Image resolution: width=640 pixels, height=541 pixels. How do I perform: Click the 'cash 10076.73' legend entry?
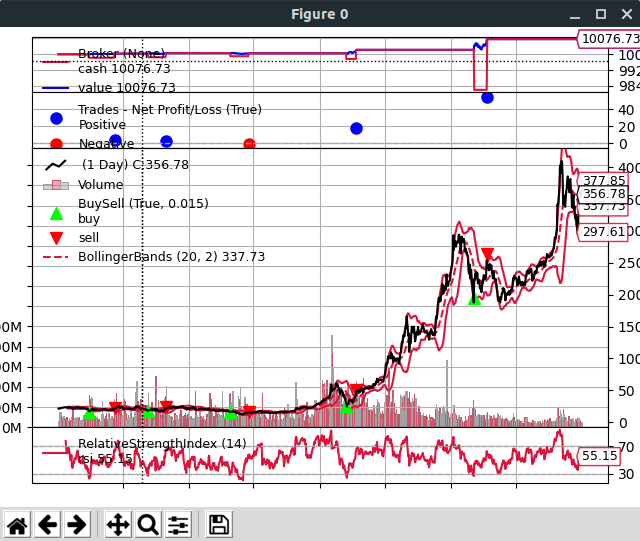tap(124, 69)
